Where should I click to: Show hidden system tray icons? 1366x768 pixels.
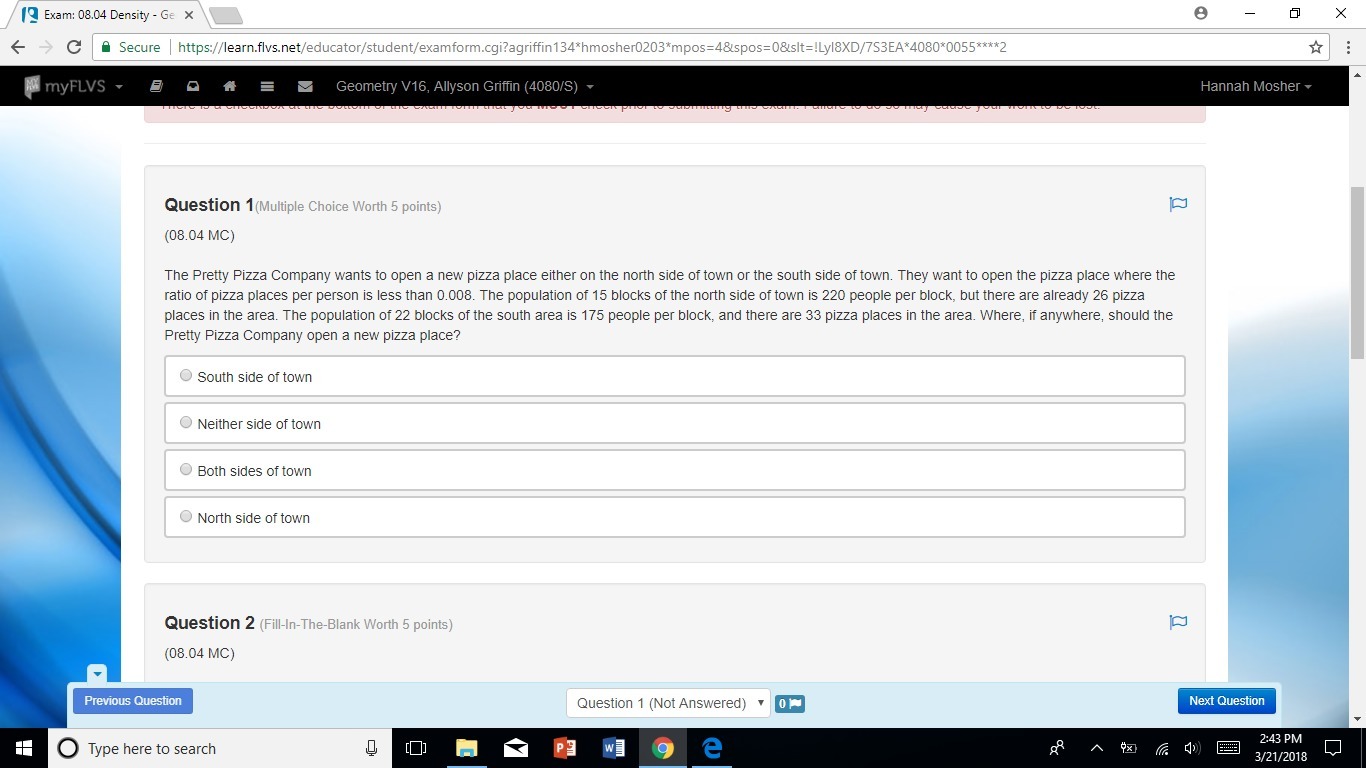pyautogui.click(x=1097, y=748)
